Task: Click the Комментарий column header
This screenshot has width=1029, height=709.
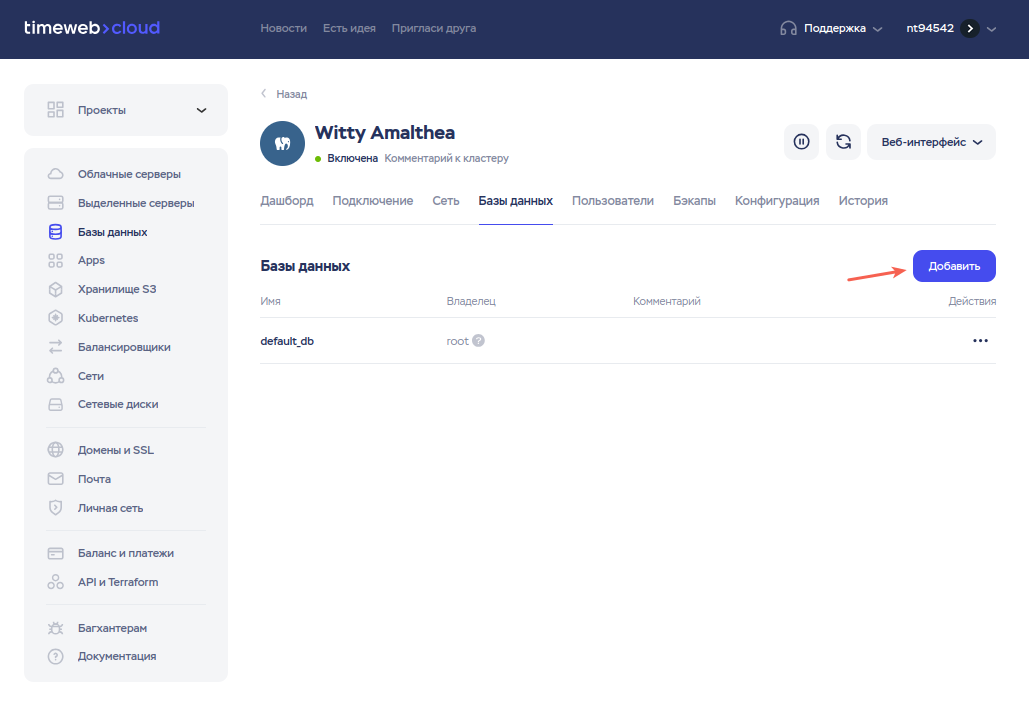Action: 667,301
